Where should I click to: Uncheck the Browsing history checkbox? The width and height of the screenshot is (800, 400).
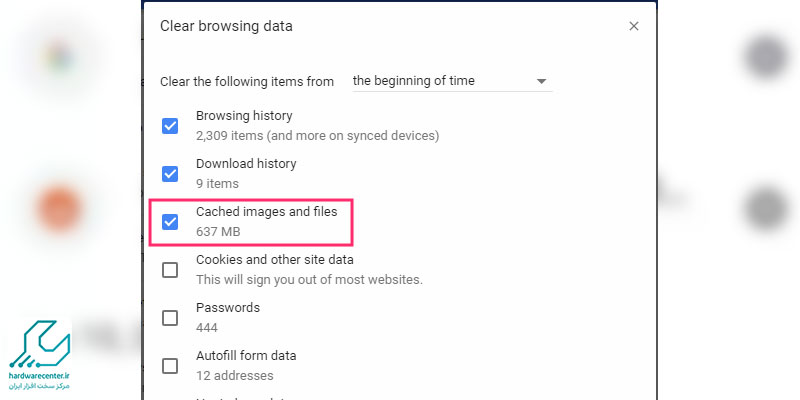pyautogui.click(x=170, y=126)
